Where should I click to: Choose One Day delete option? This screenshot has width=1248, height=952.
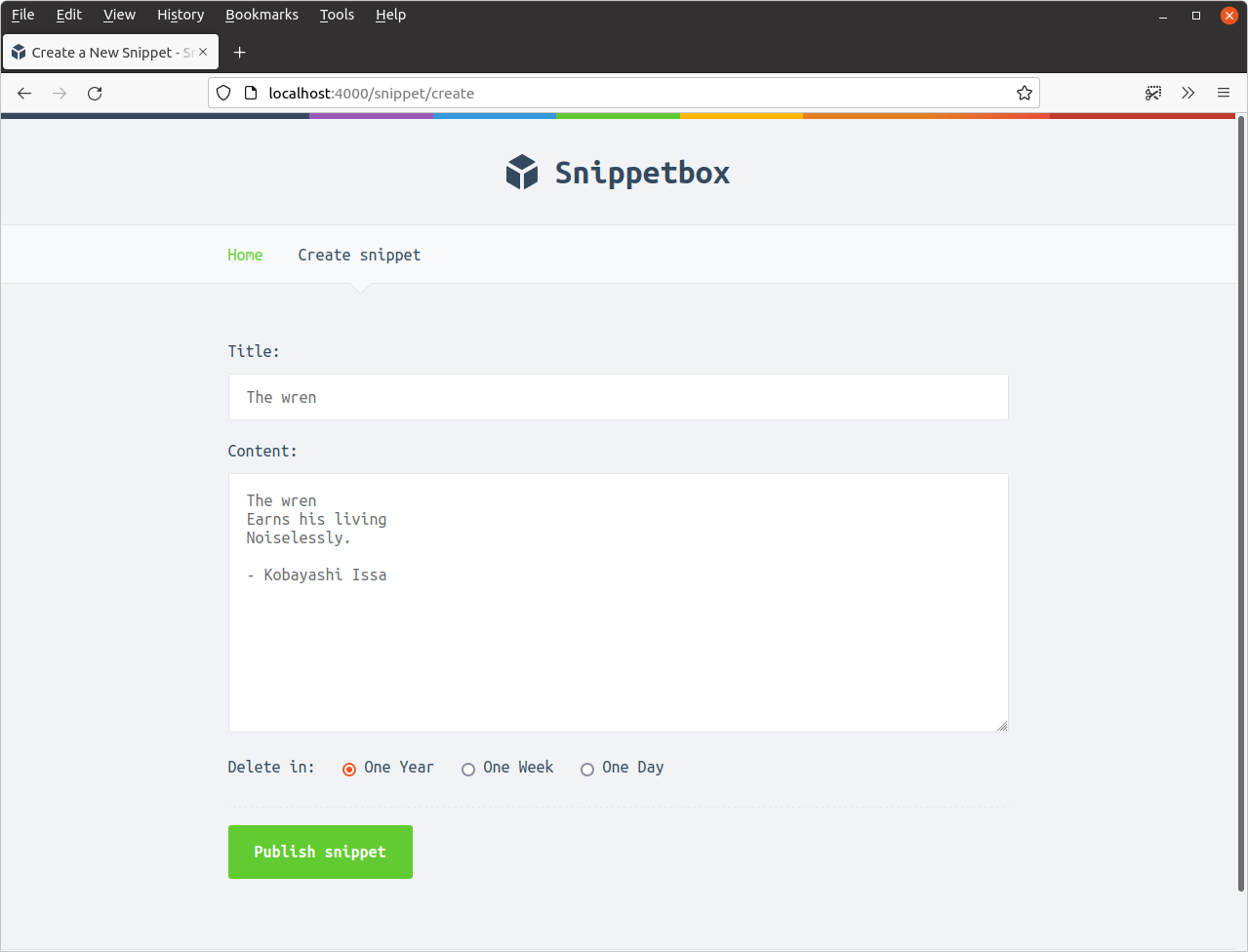tap(587, 770)
